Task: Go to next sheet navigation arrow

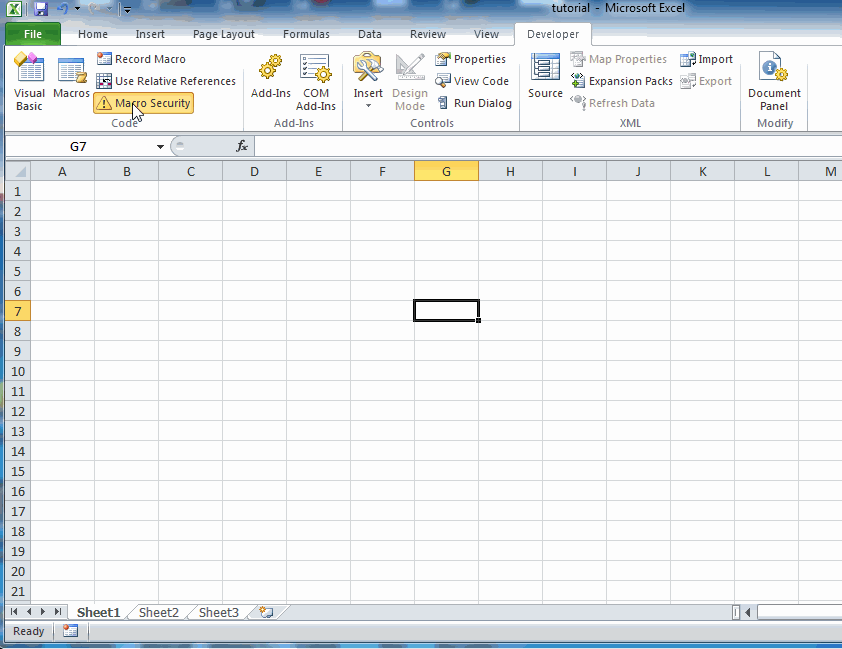Action: pyautogui.click(x=42, y=611)
